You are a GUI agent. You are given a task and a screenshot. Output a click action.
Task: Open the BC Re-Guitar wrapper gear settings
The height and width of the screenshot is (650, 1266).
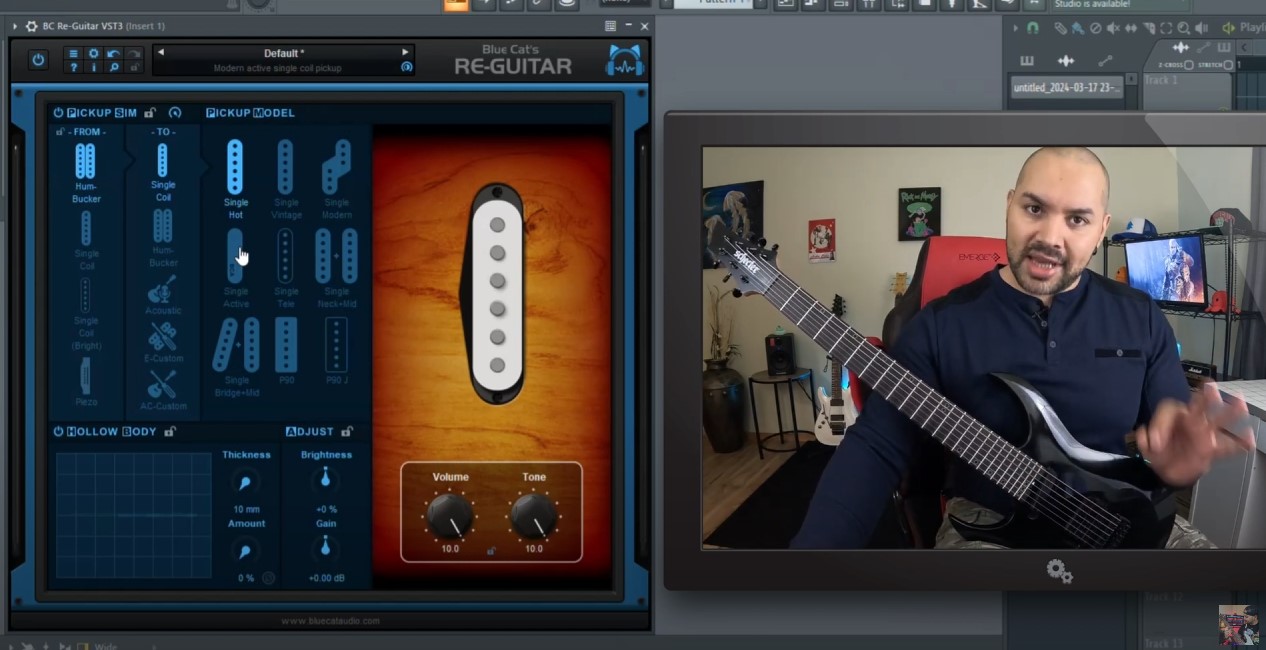[x=31, y=26]
